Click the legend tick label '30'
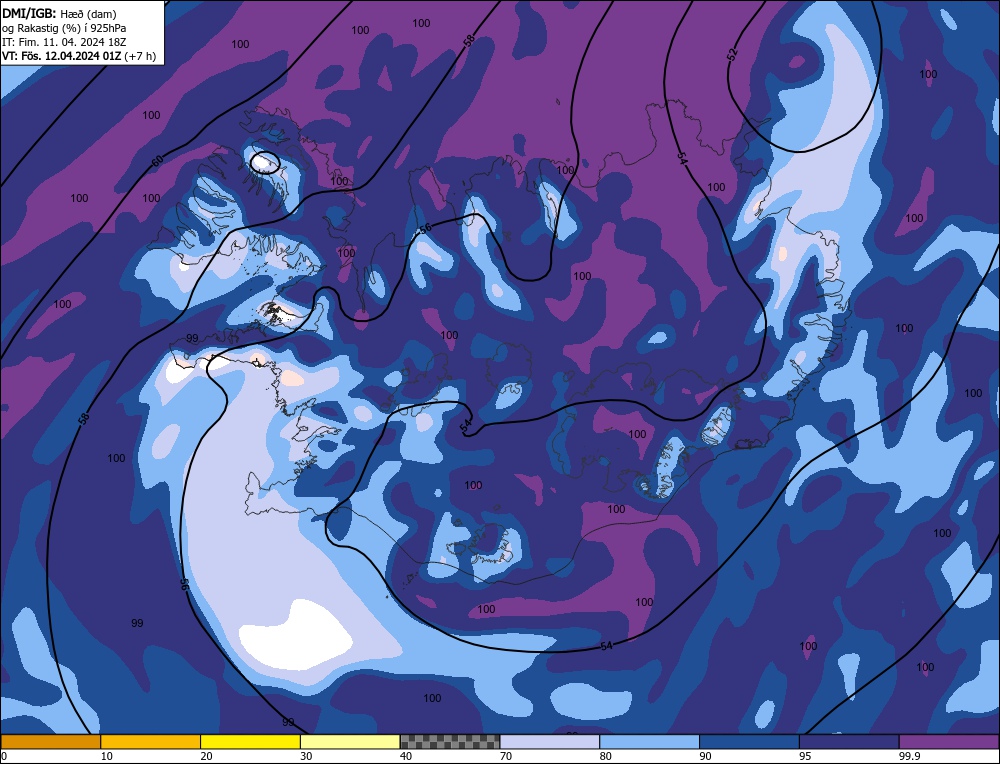Viewport: 1000px width, 764px height. tap(306, 756)
